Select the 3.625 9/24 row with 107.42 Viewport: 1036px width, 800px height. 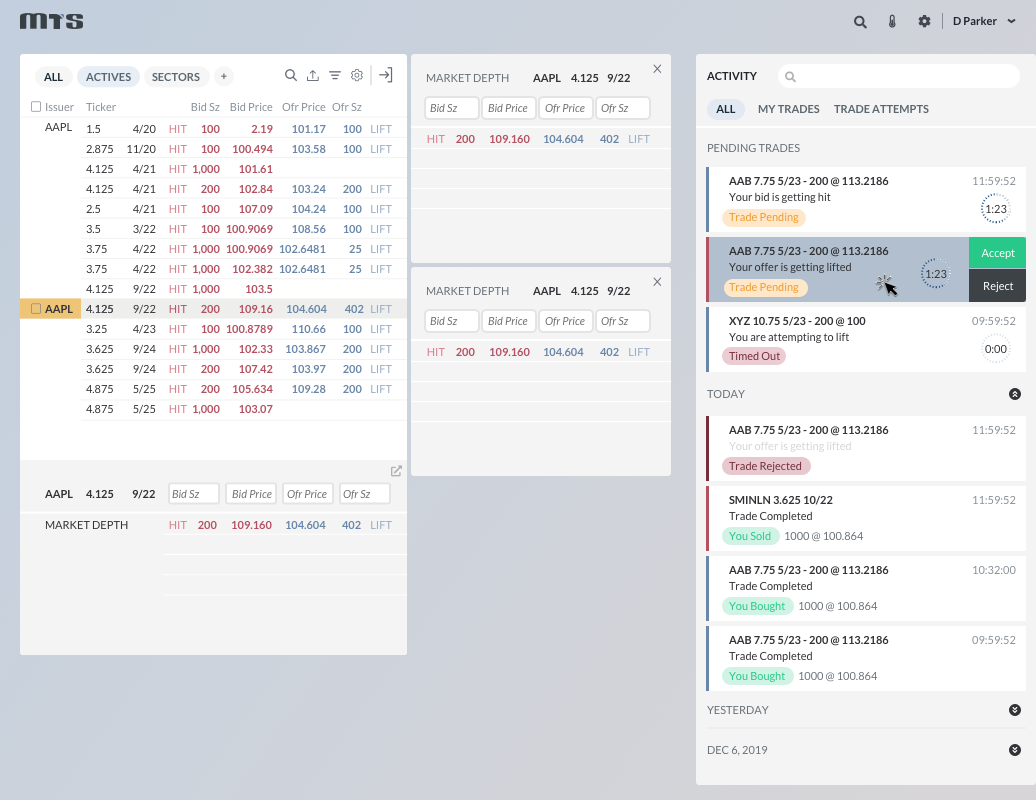coord(243,369)
